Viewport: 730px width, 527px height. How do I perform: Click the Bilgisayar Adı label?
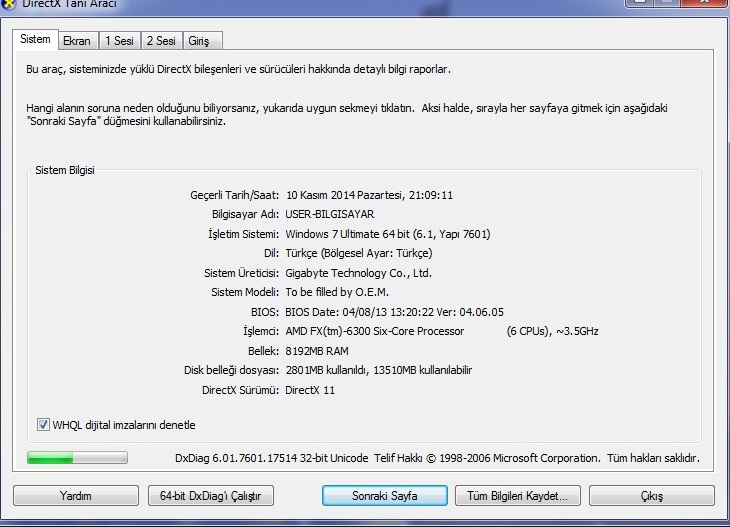coord(245,214)
